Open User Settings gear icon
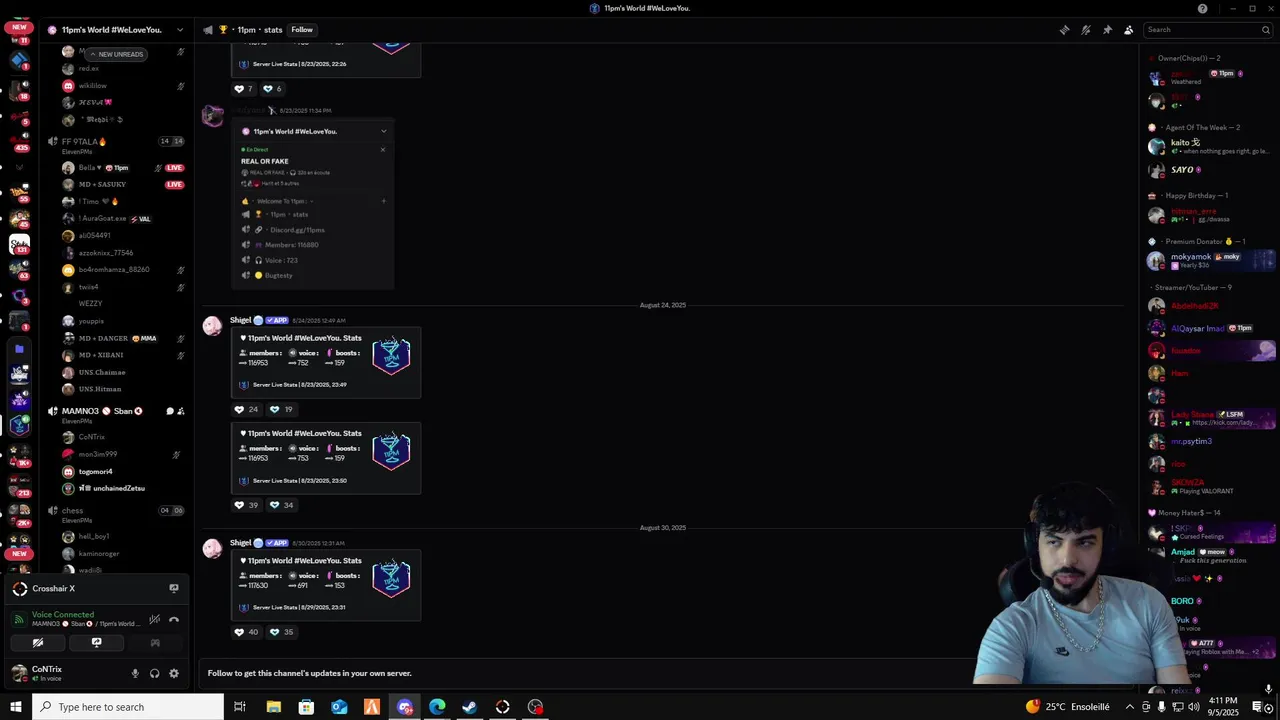Image resolution: width=1280 pixels, height=720 pixels. pos(174,673)
